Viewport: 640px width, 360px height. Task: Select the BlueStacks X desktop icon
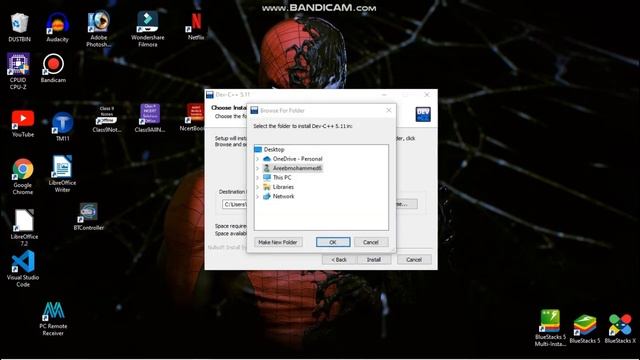tap(620, 329)
